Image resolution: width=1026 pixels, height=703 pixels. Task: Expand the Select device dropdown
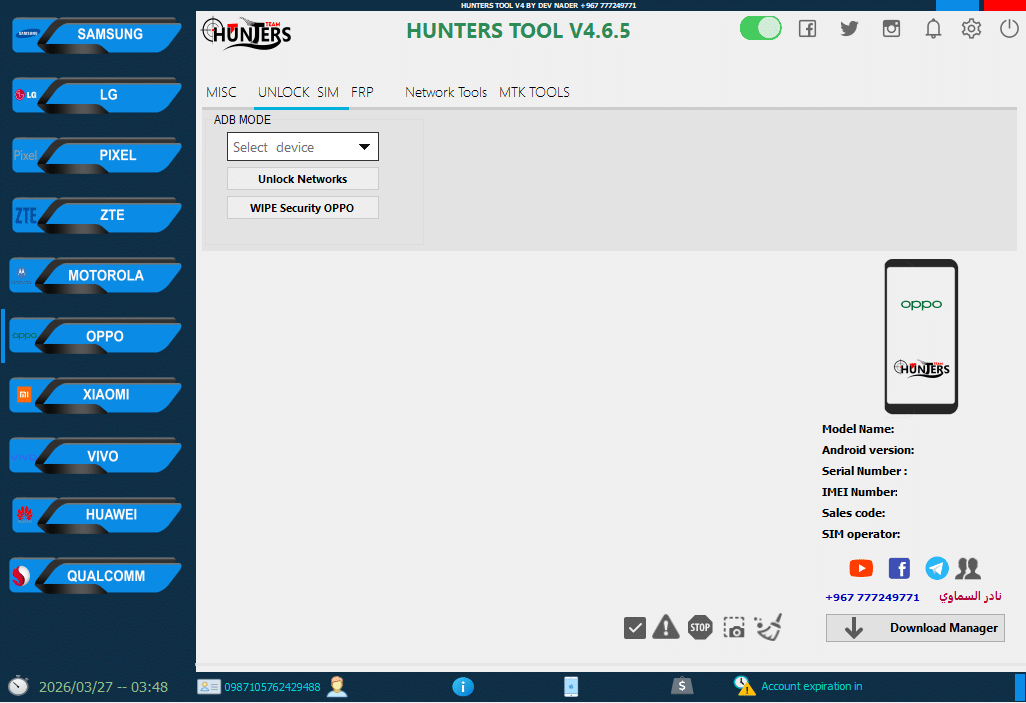(303, 147)
